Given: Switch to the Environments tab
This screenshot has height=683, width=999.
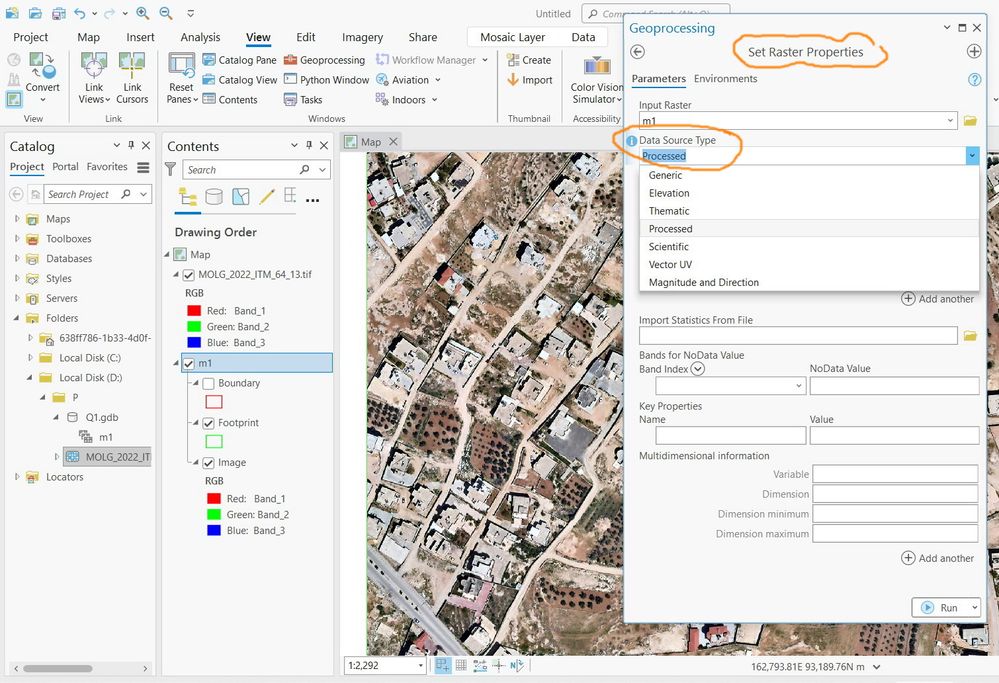Looking at the screenshot, I should coord(725,78).
